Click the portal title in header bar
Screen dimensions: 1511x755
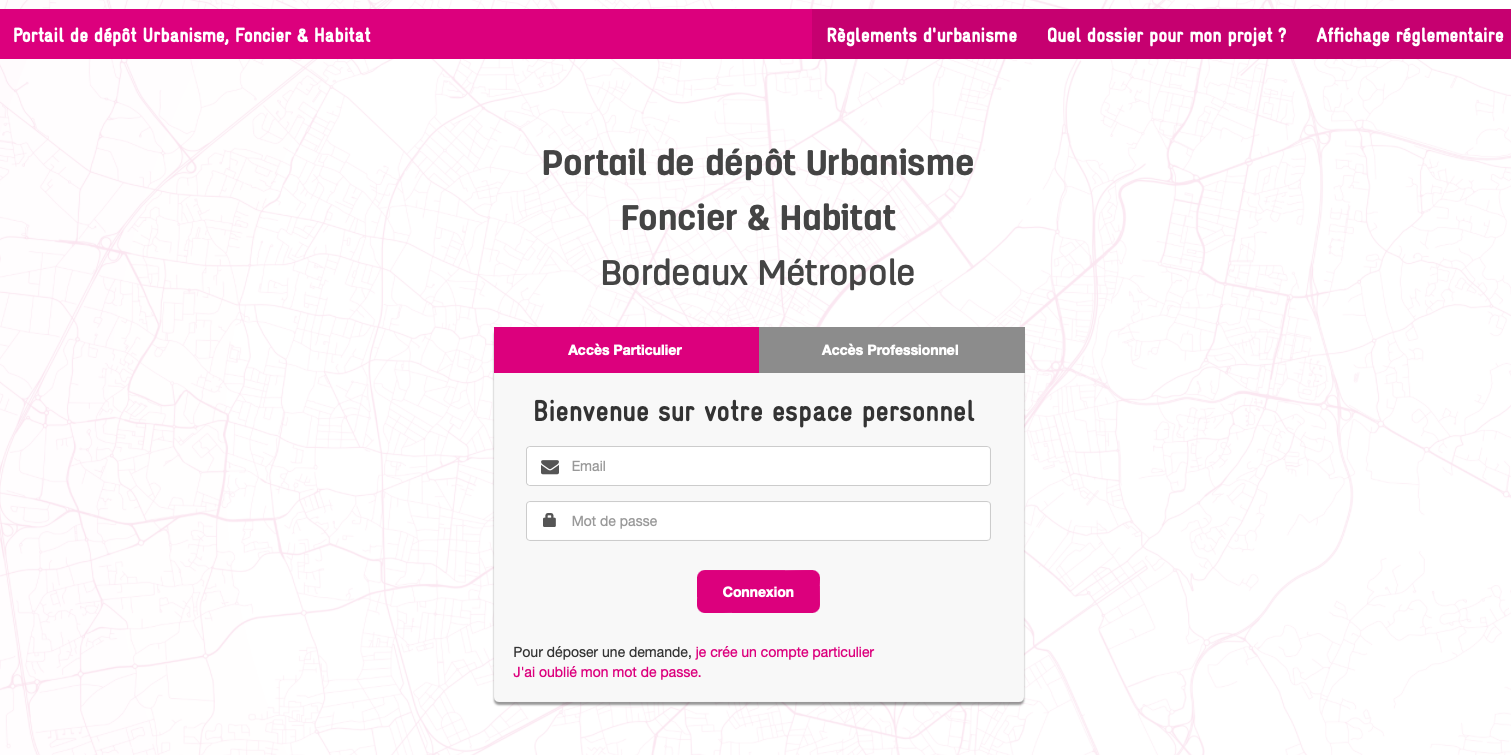tap(192, 35)
